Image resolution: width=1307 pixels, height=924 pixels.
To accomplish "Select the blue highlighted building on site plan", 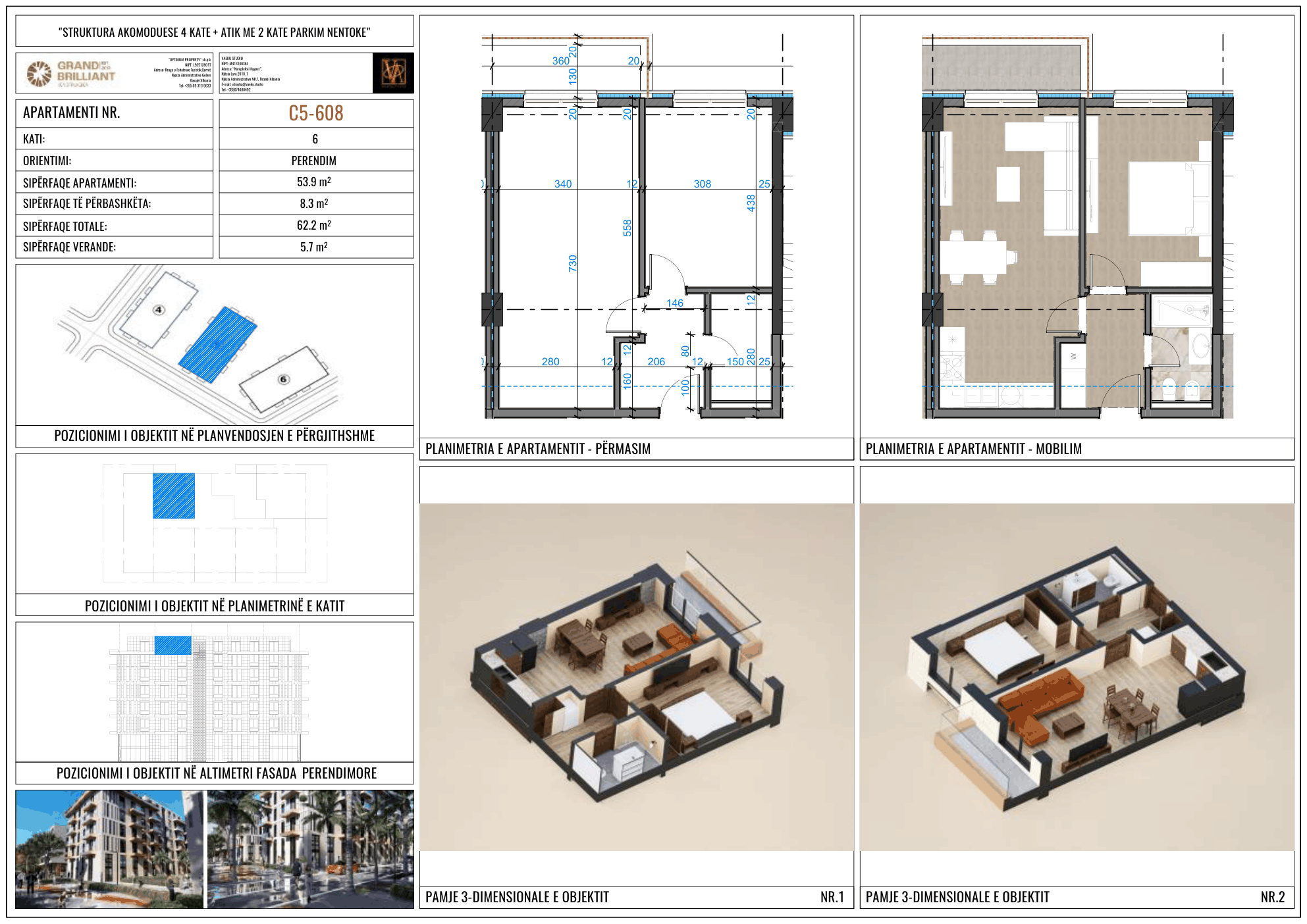I will coord(218,344).
